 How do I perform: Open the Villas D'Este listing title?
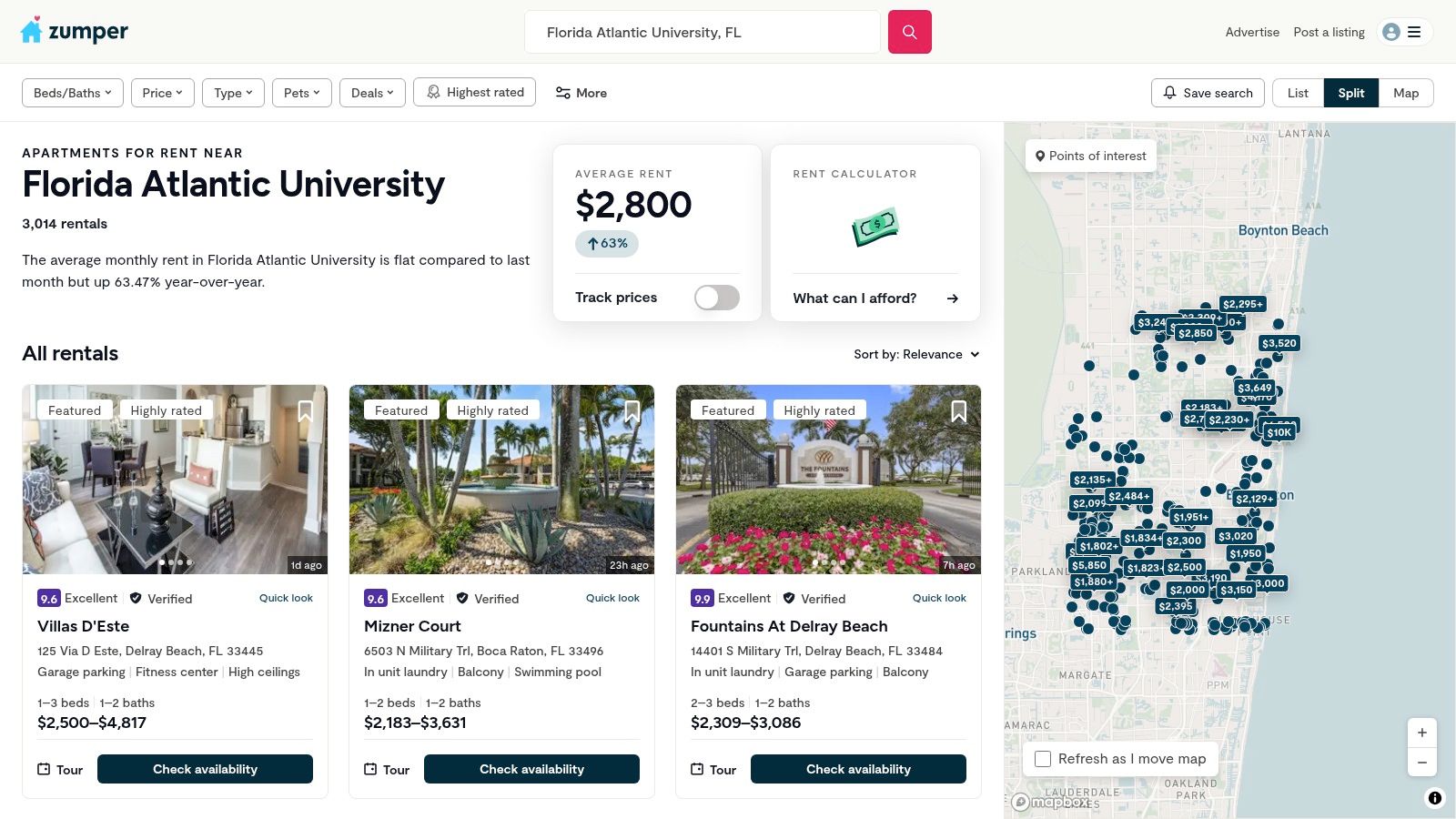point(83,626)
